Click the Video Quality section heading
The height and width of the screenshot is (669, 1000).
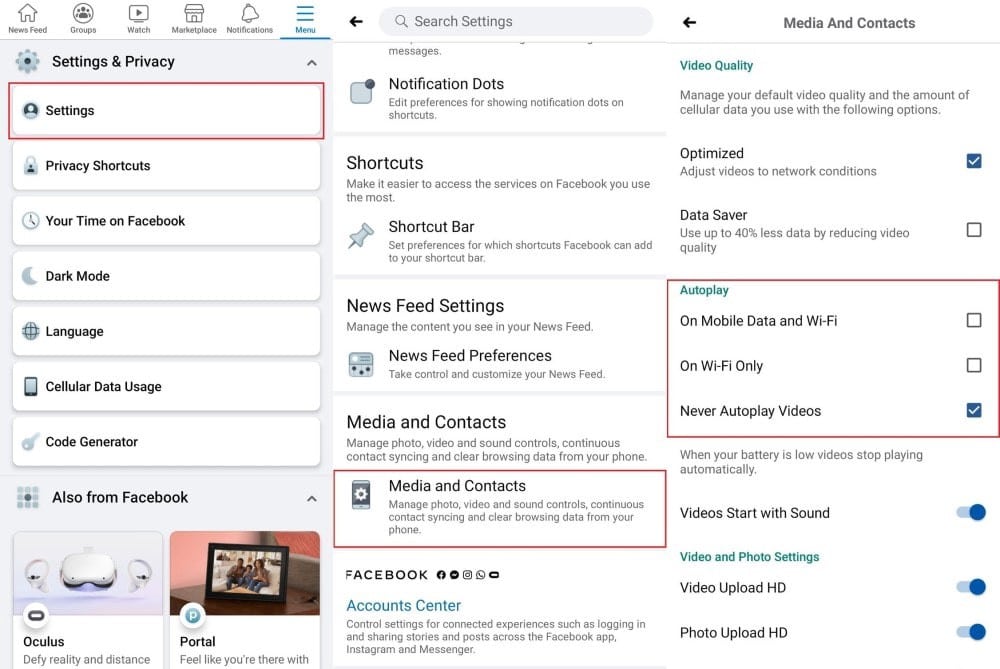point(716,66)
